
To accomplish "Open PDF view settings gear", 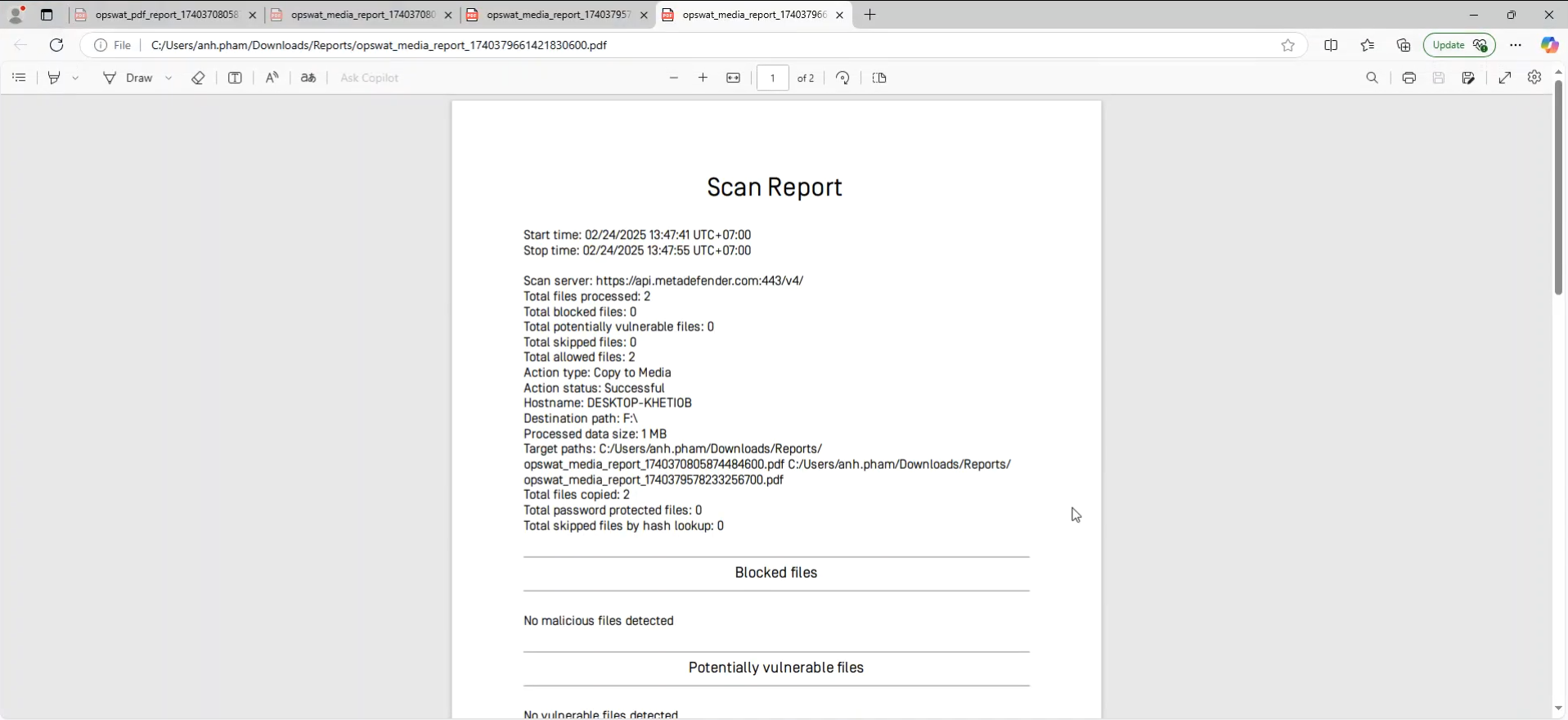I will [x=1534, y=77].
